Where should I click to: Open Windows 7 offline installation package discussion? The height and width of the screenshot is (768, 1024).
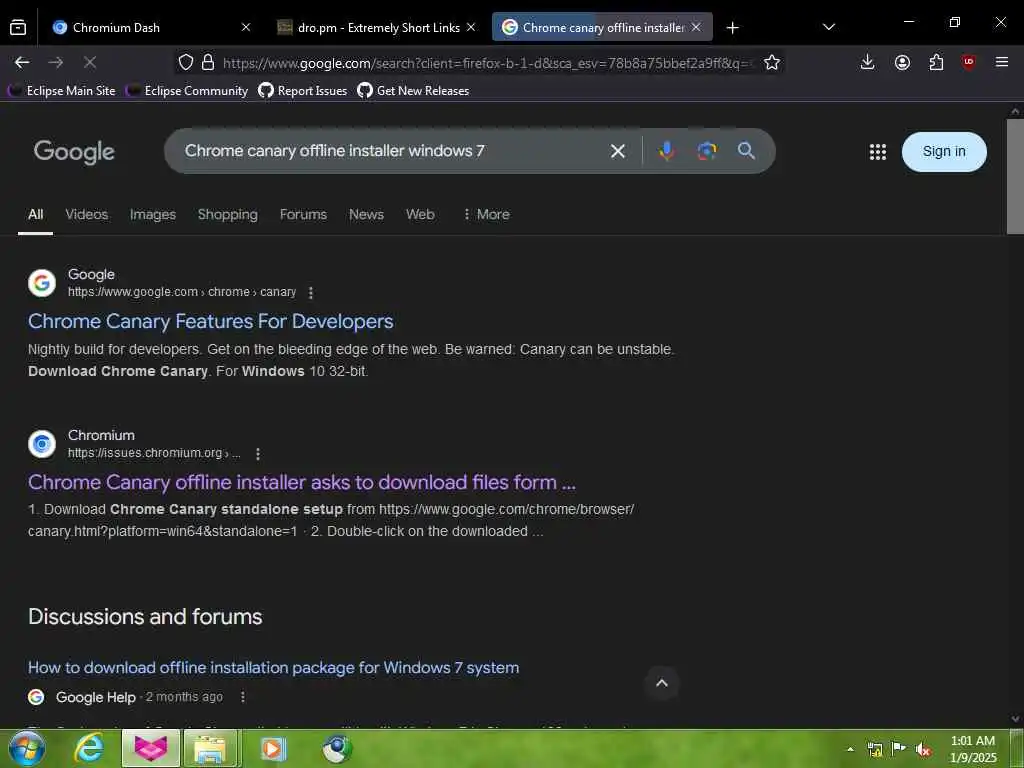pos(274,667)
